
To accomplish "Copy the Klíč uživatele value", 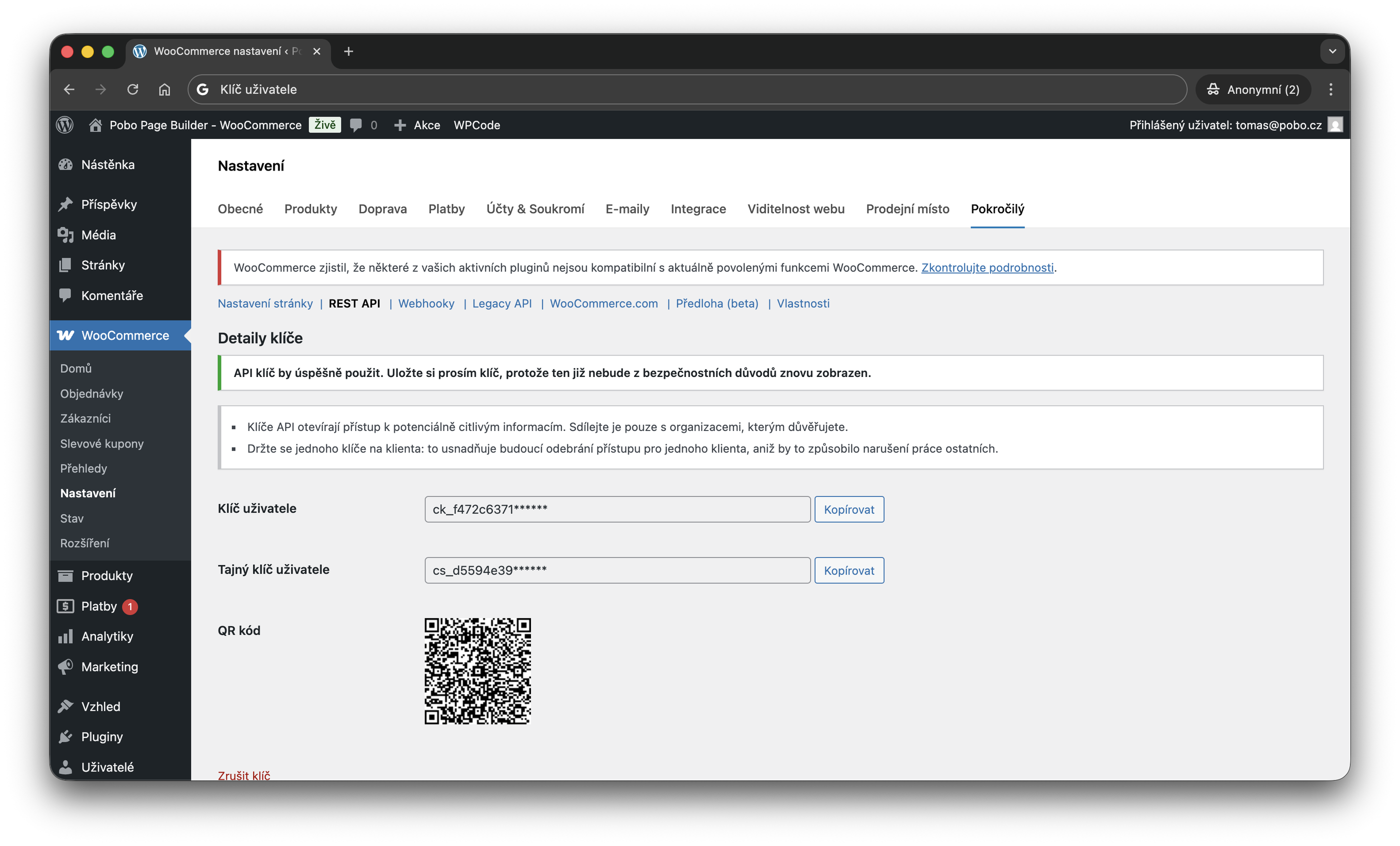I will (x=849, y=509).
